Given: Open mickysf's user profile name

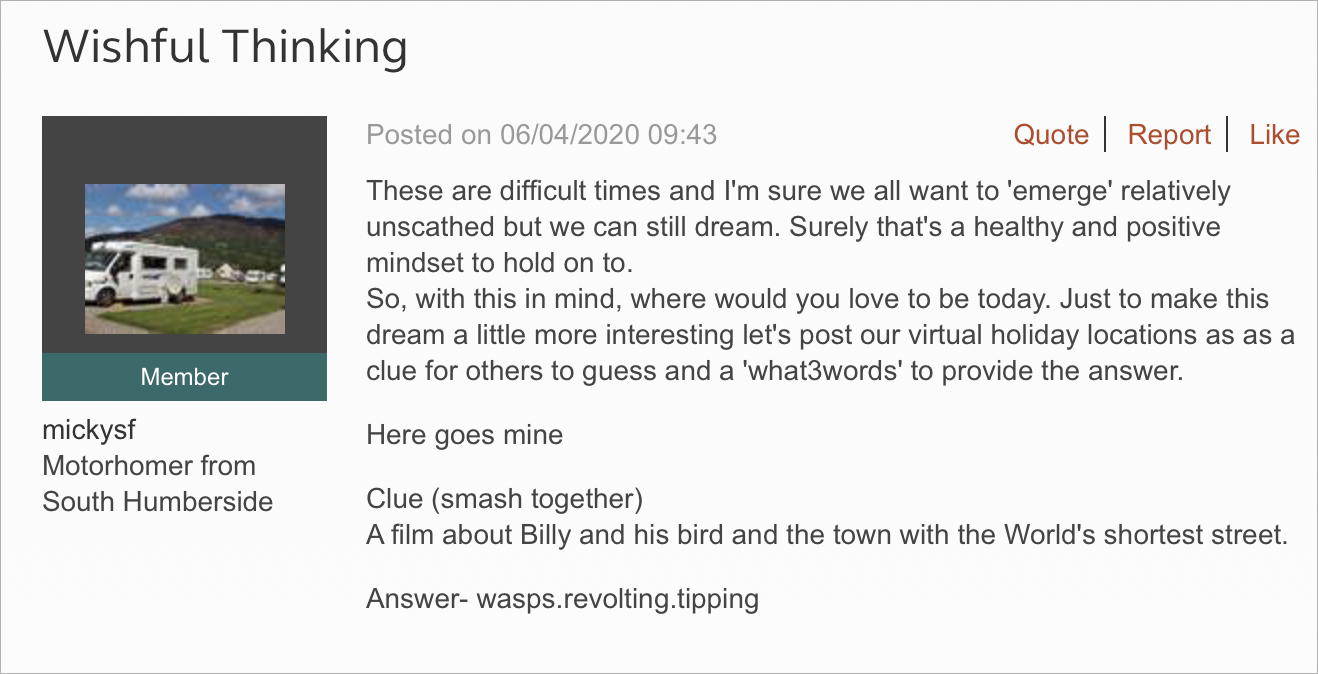Looking at the screenshot, I should click(x=89, y=431).
